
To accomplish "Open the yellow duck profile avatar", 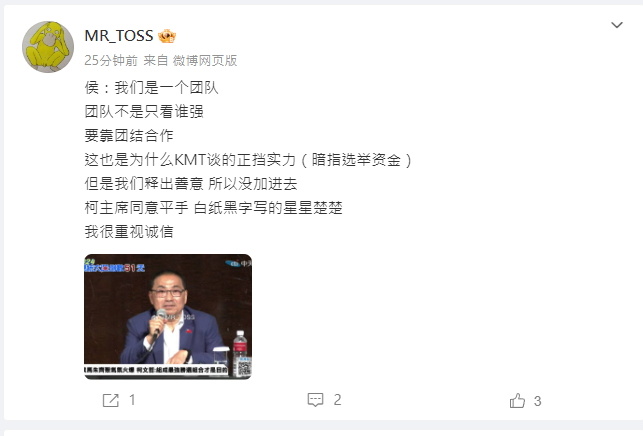I will coord(48,47).
